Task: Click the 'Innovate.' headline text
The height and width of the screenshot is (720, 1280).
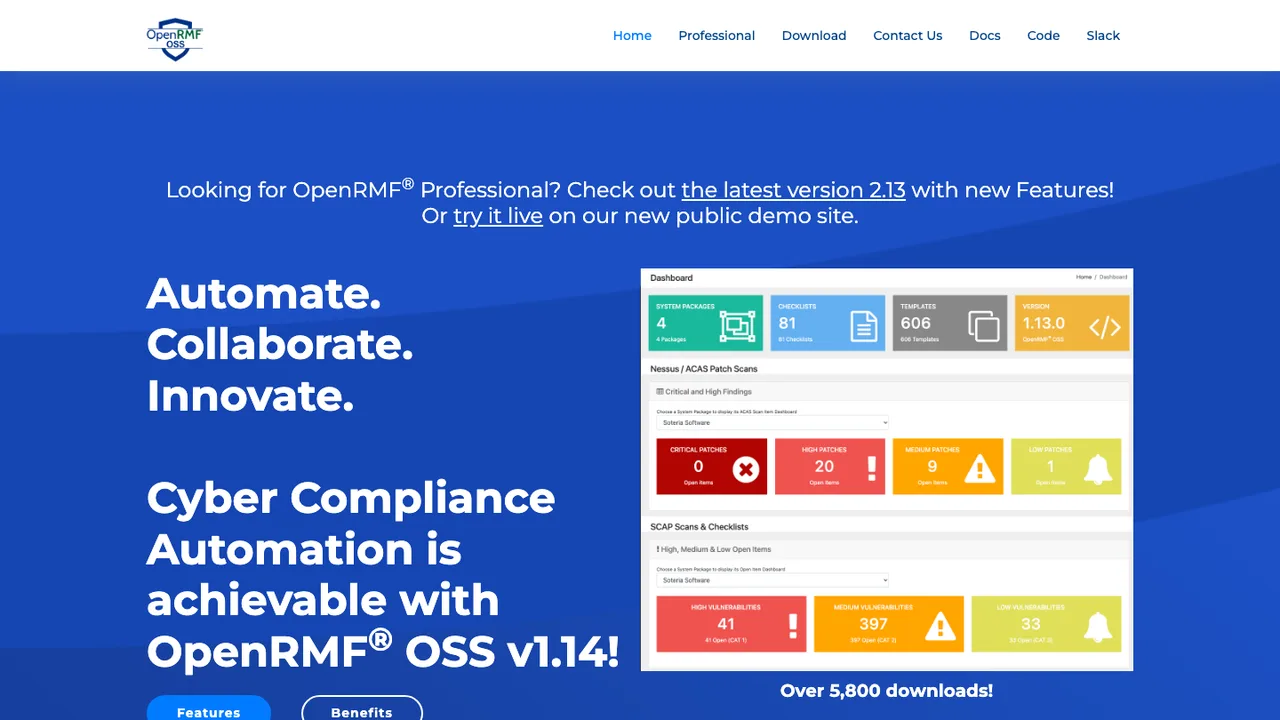Action: click(x=250, y=395)
